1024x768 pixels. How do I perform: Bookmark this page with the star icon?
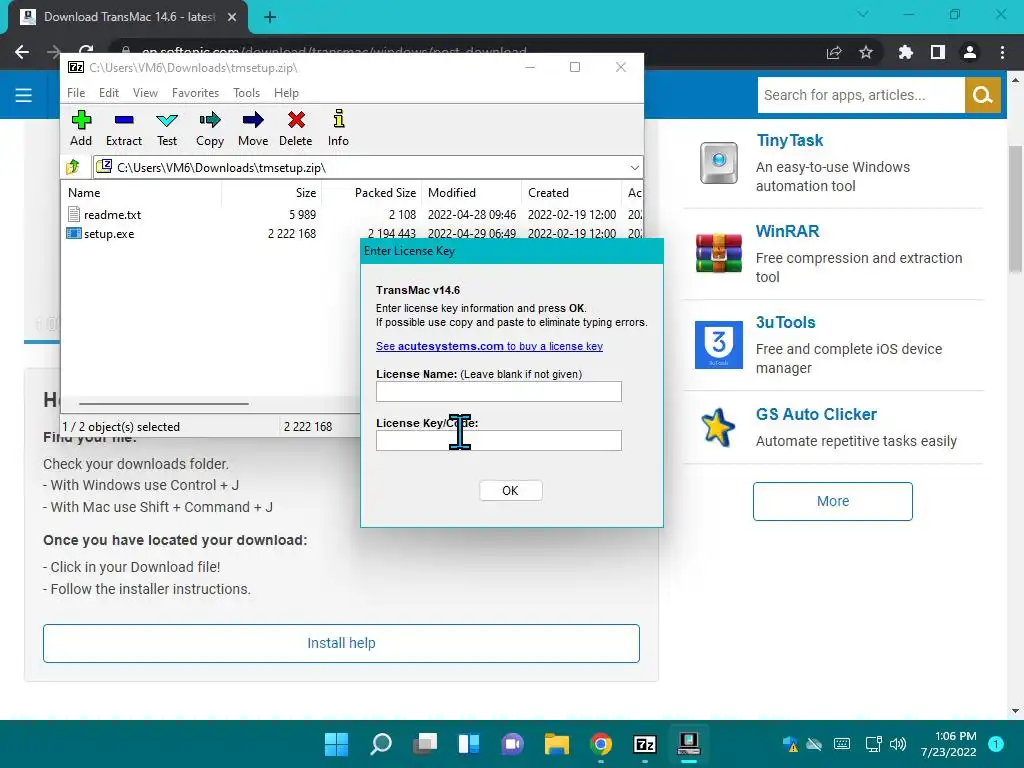coord(866,52)
